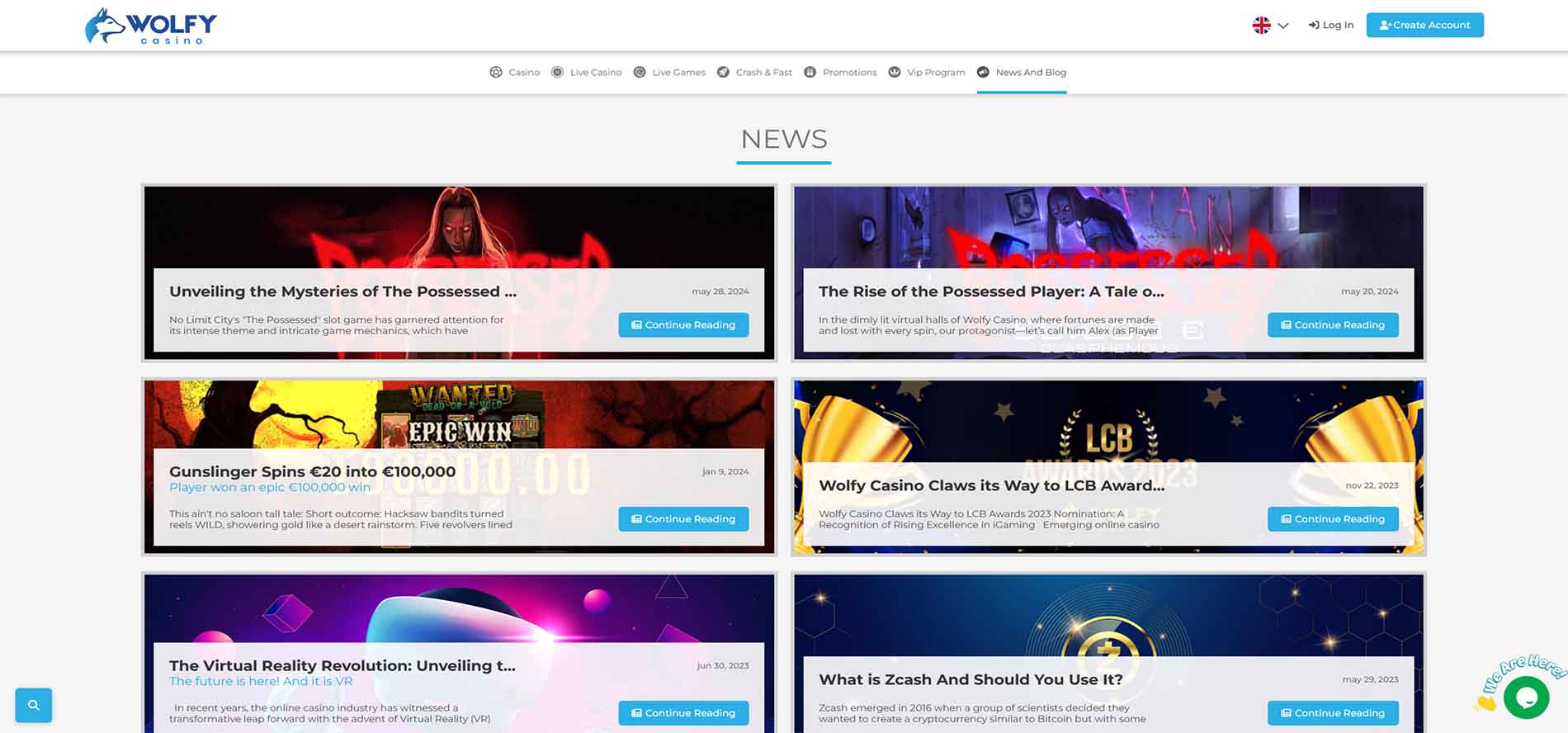This screenshot has height=733, width=1568.
Task: Open the green live chat bubble
Action: [x=1526, y=698]
